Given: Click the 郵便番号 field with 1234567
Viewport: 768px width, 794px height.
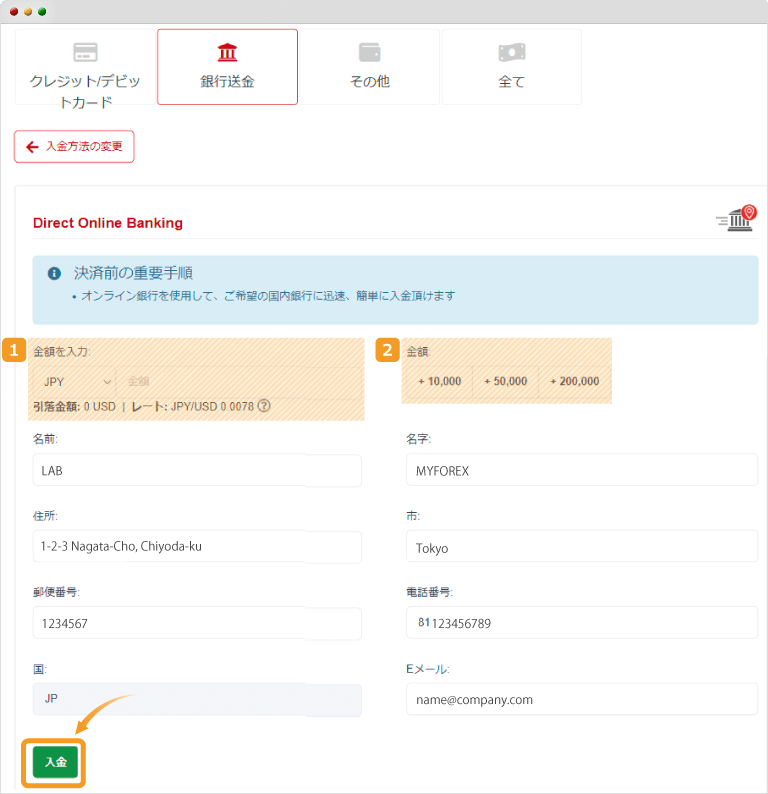Looking at the screenshot, I should point(197,623).
